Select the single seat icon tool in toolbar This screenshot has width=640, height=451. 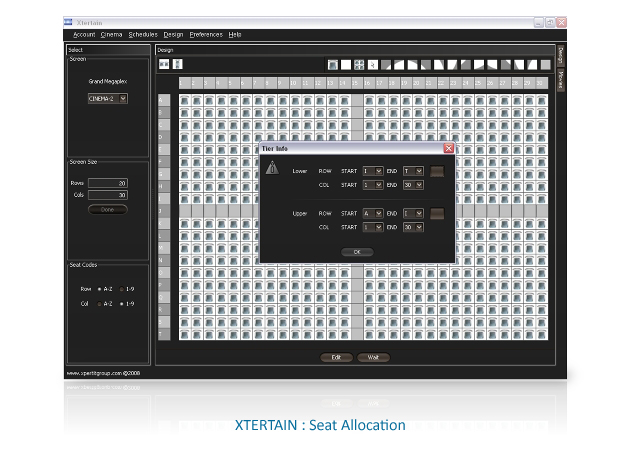[x=333, y=64]
